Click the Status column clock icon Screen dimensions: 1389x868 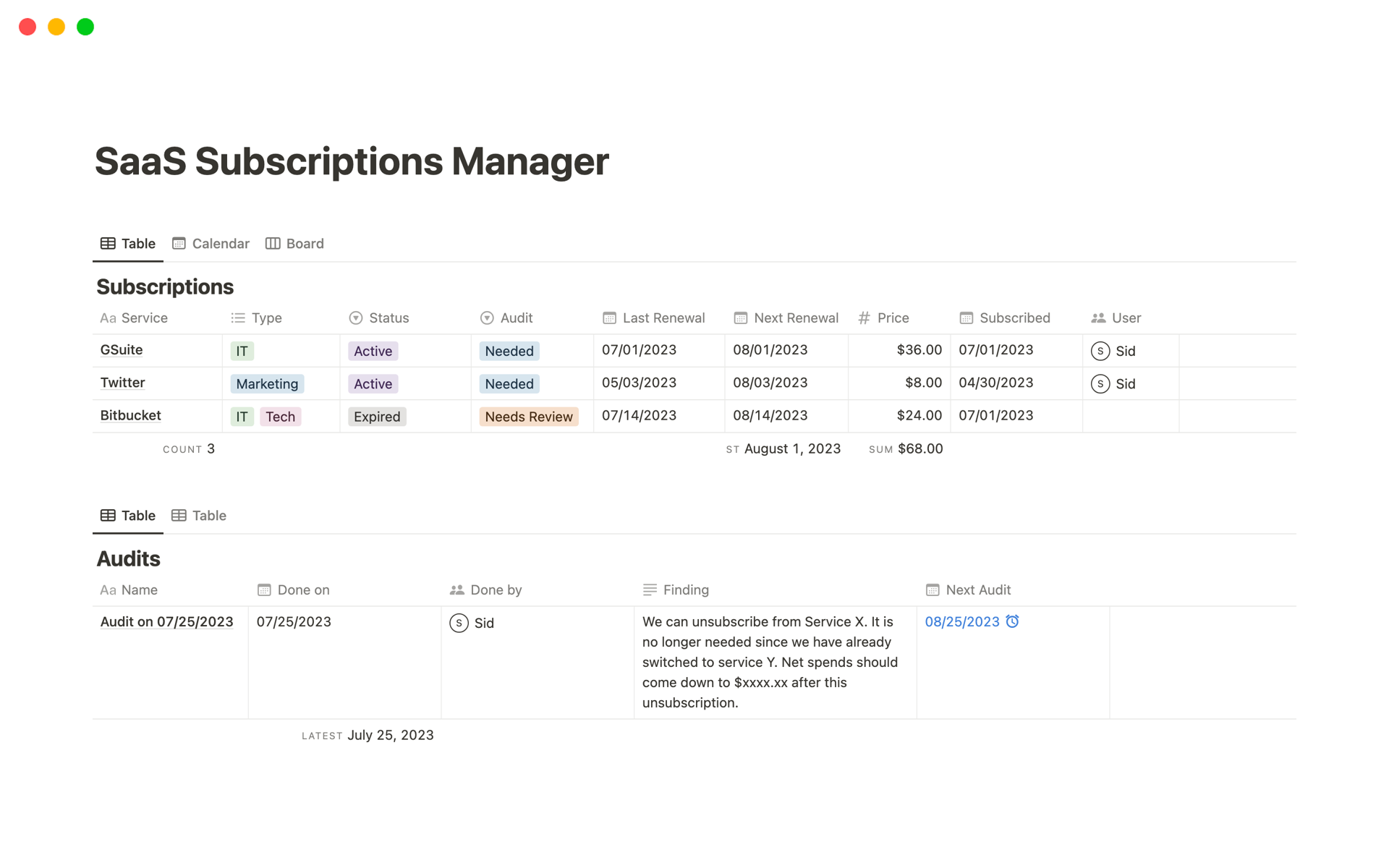click(x=357, y=318)
